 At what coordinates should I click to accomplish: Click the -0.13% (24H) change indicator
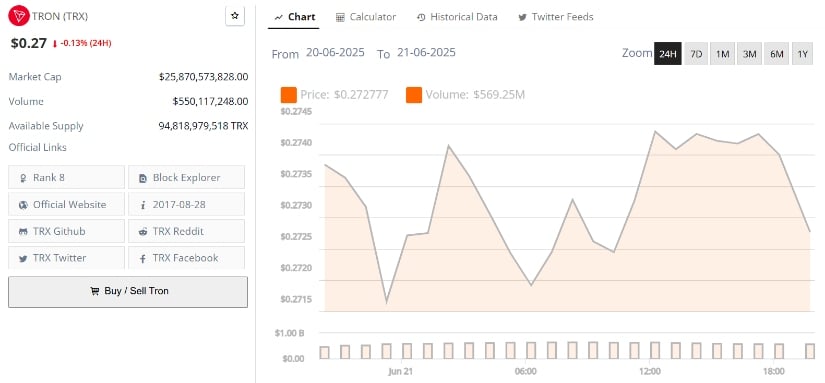(x=82, y=44)
